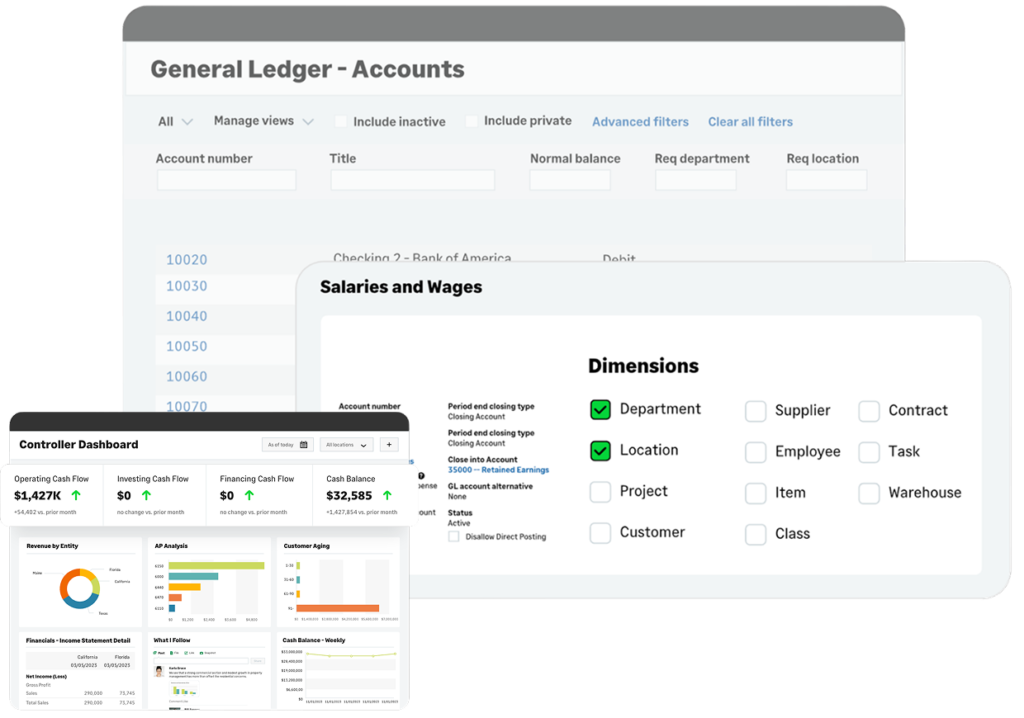Expand the Manage views dropdown
This screenshot has height=718, width=1024.
coord(264,121)
